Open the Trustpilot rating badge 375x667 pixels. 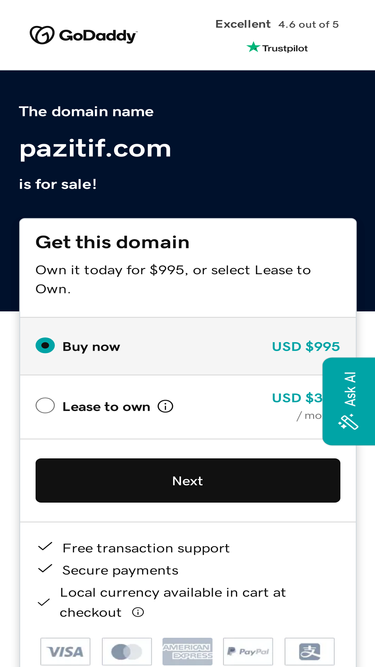(277, 48)
